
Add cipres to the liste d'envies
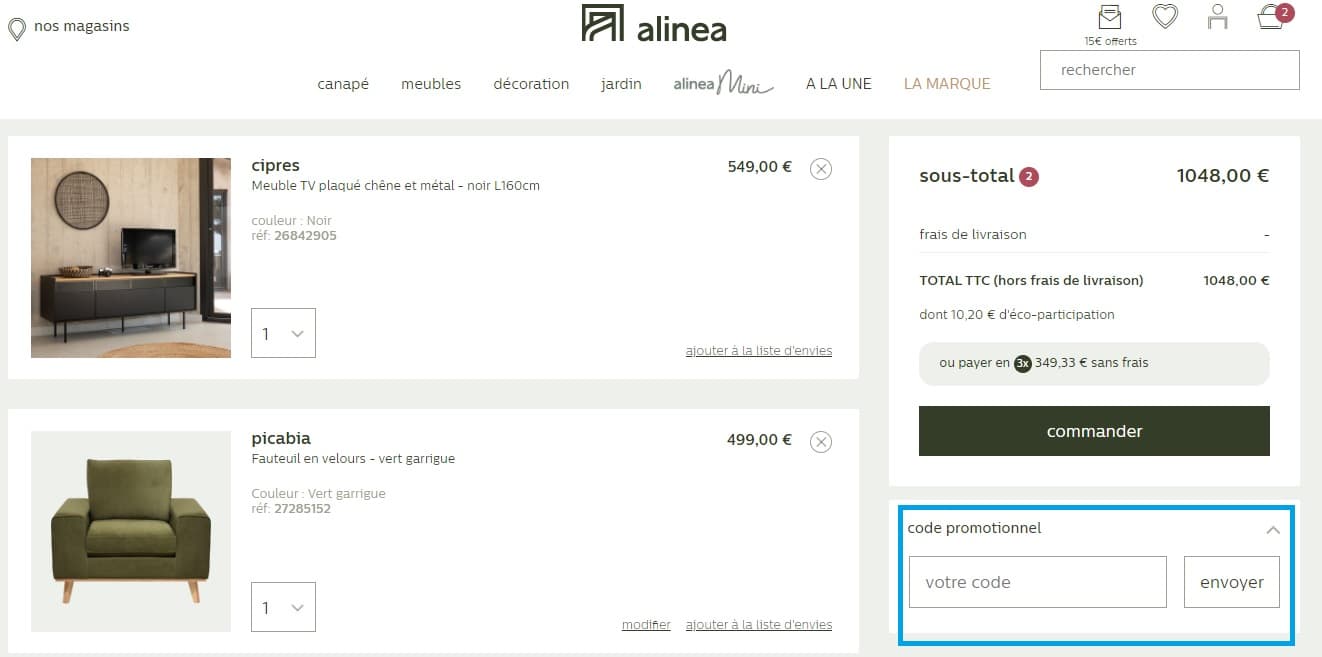point(758,350)
